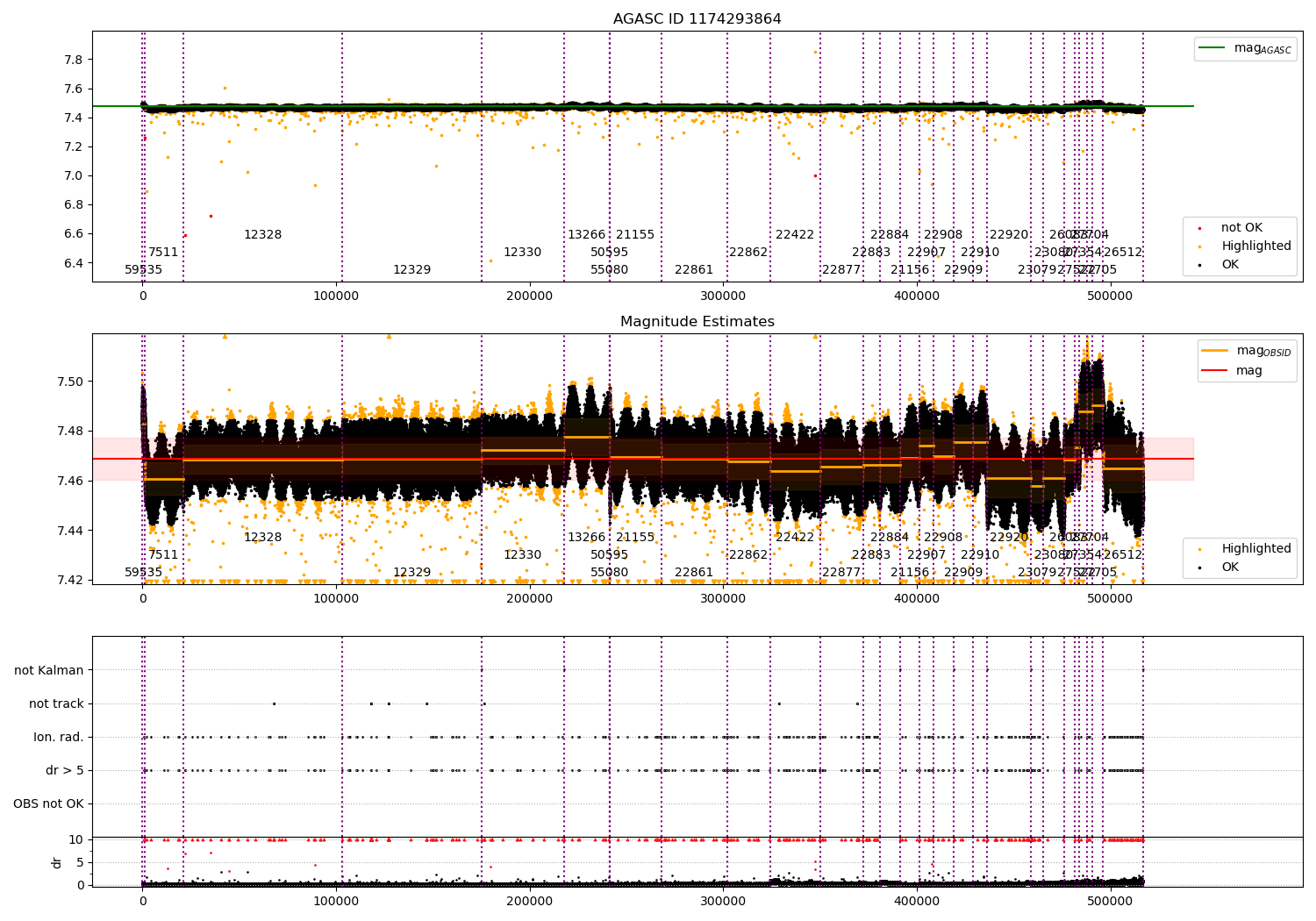Click the 'not track' axis label

click(x=56, y=704)
